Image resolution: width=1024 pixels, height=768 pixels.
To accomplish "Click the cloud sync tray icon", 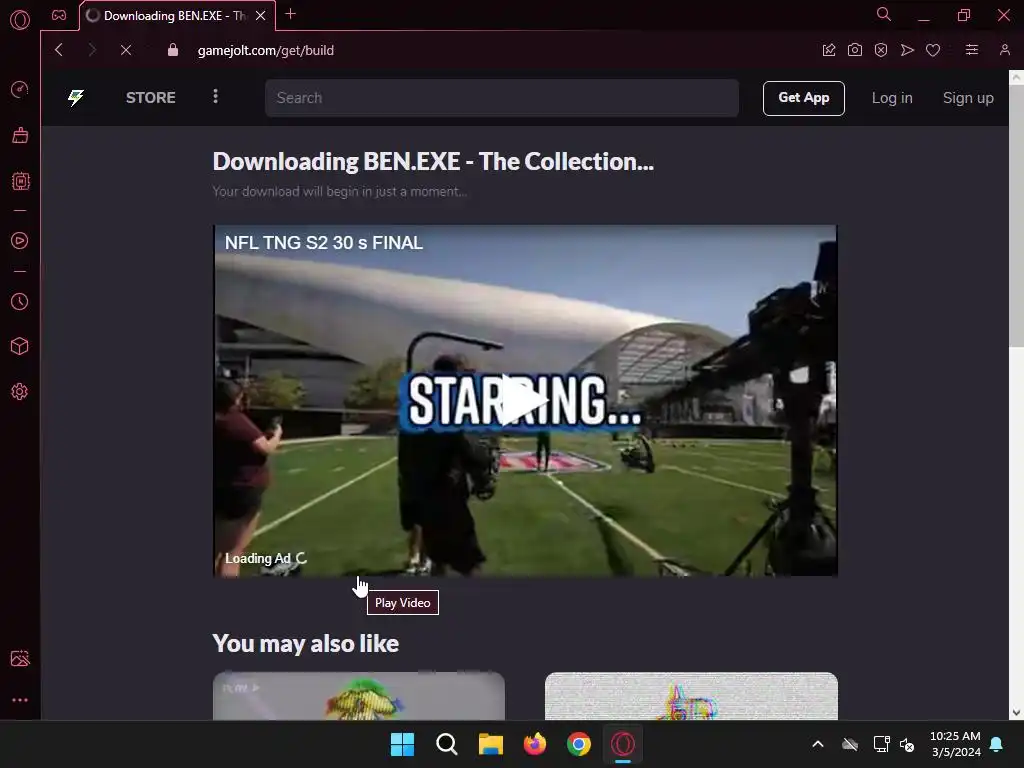I will point(850,744).
